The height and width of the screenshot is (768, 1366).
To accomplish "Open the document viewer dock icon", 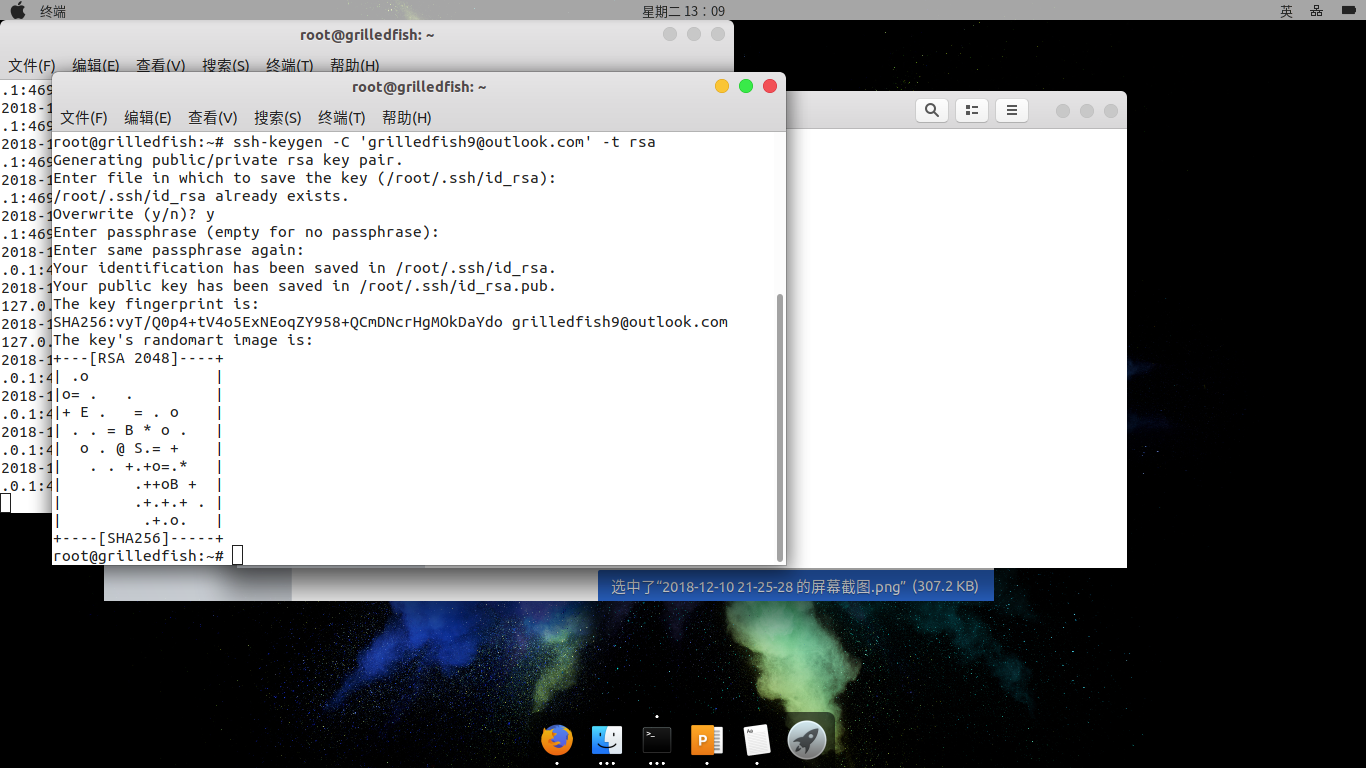I will click(x=757, y=740).
